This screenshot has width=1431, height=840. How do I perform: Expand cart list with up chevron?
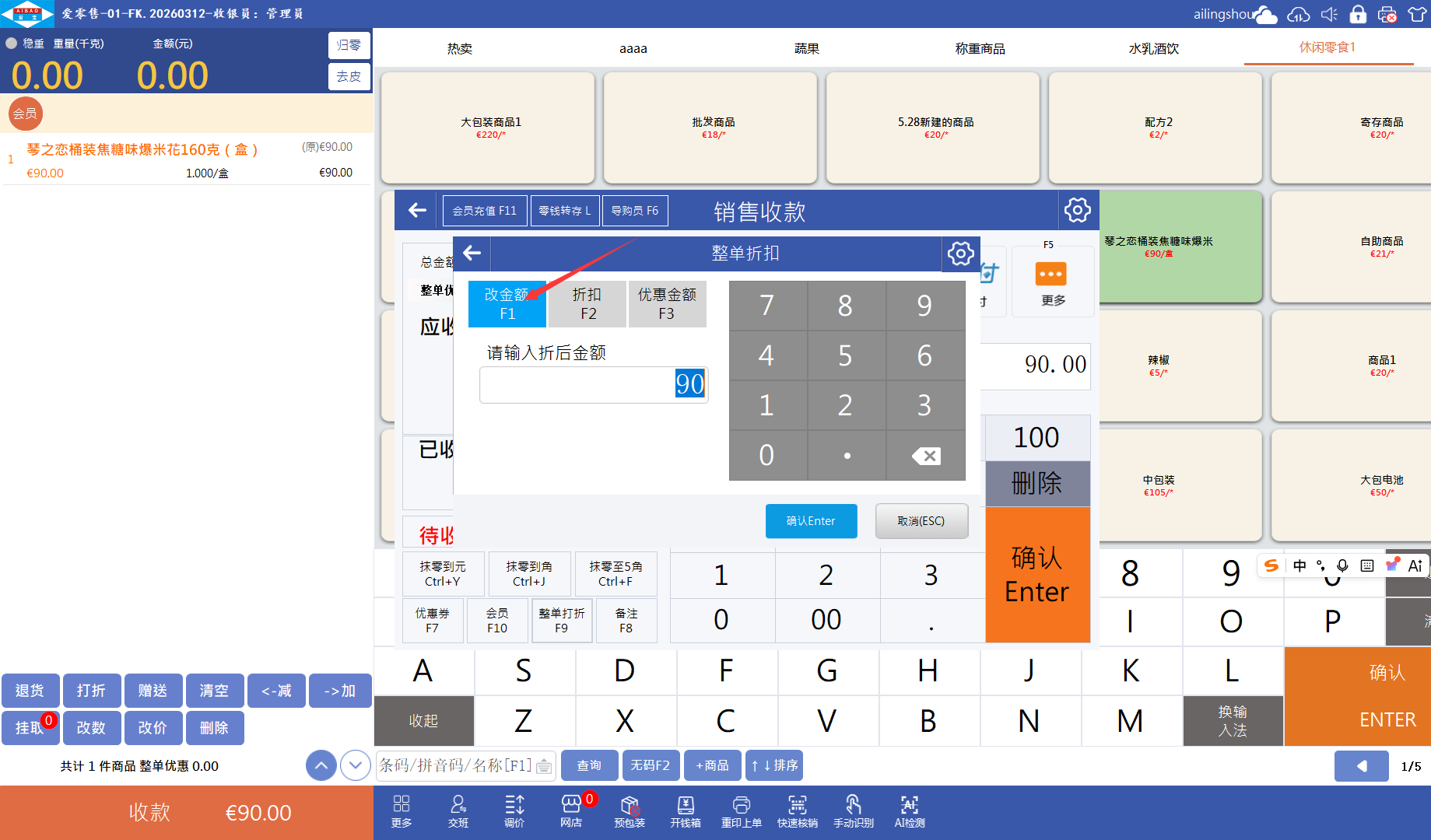(321, 765)
